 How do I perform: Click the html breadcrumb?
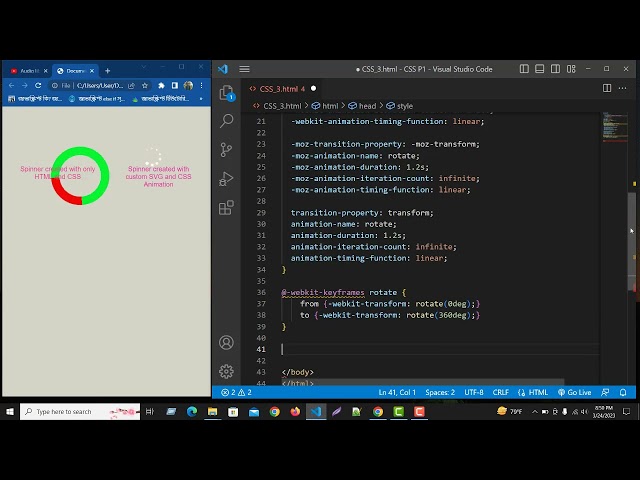[x=325, y=106]
